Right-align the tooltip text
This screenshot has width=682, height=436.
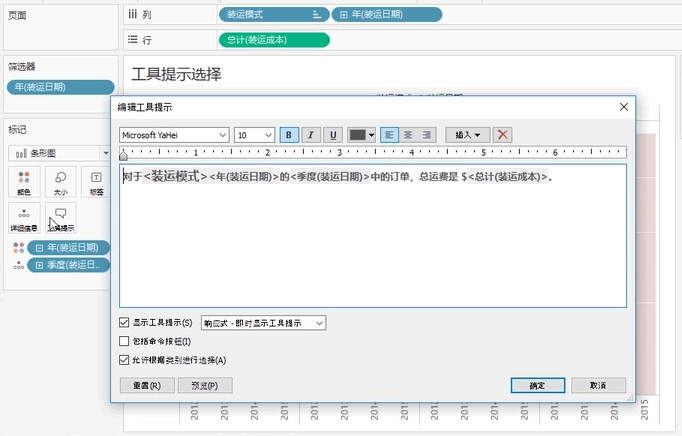click(428, 135)
